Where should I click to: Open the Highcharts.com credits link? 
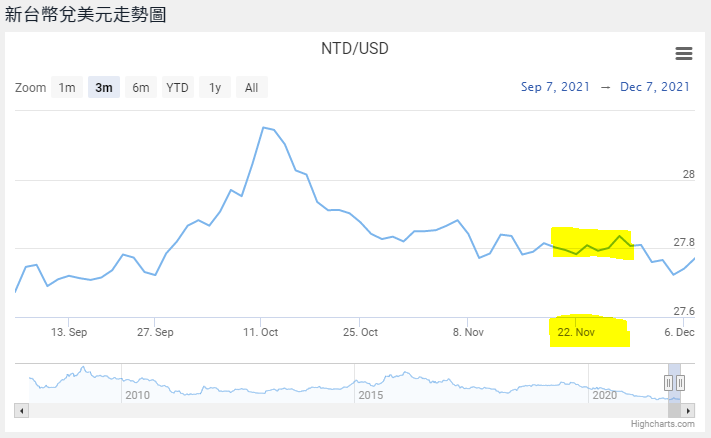click(x=662, y=425)
